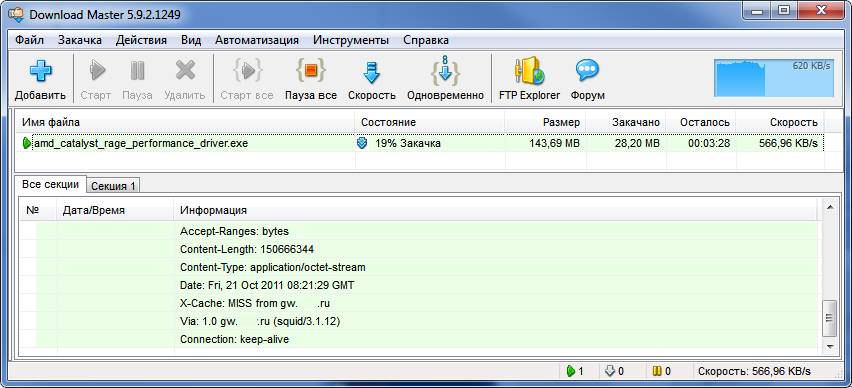The width and height of the screenshot is (852, 388).
Task: Open the Справка menu
Action: click(426, 40)
